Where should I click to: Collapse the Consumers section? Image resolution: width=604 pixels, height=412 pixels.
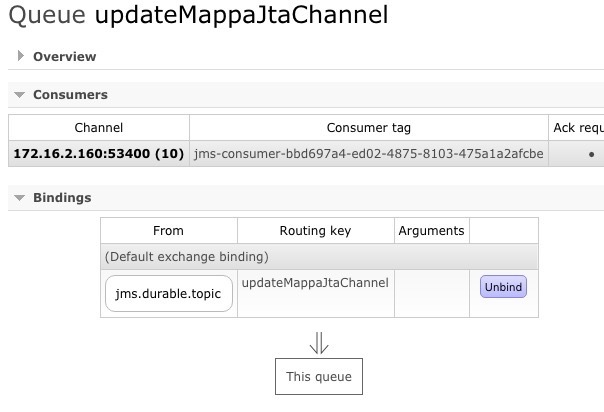69,95
